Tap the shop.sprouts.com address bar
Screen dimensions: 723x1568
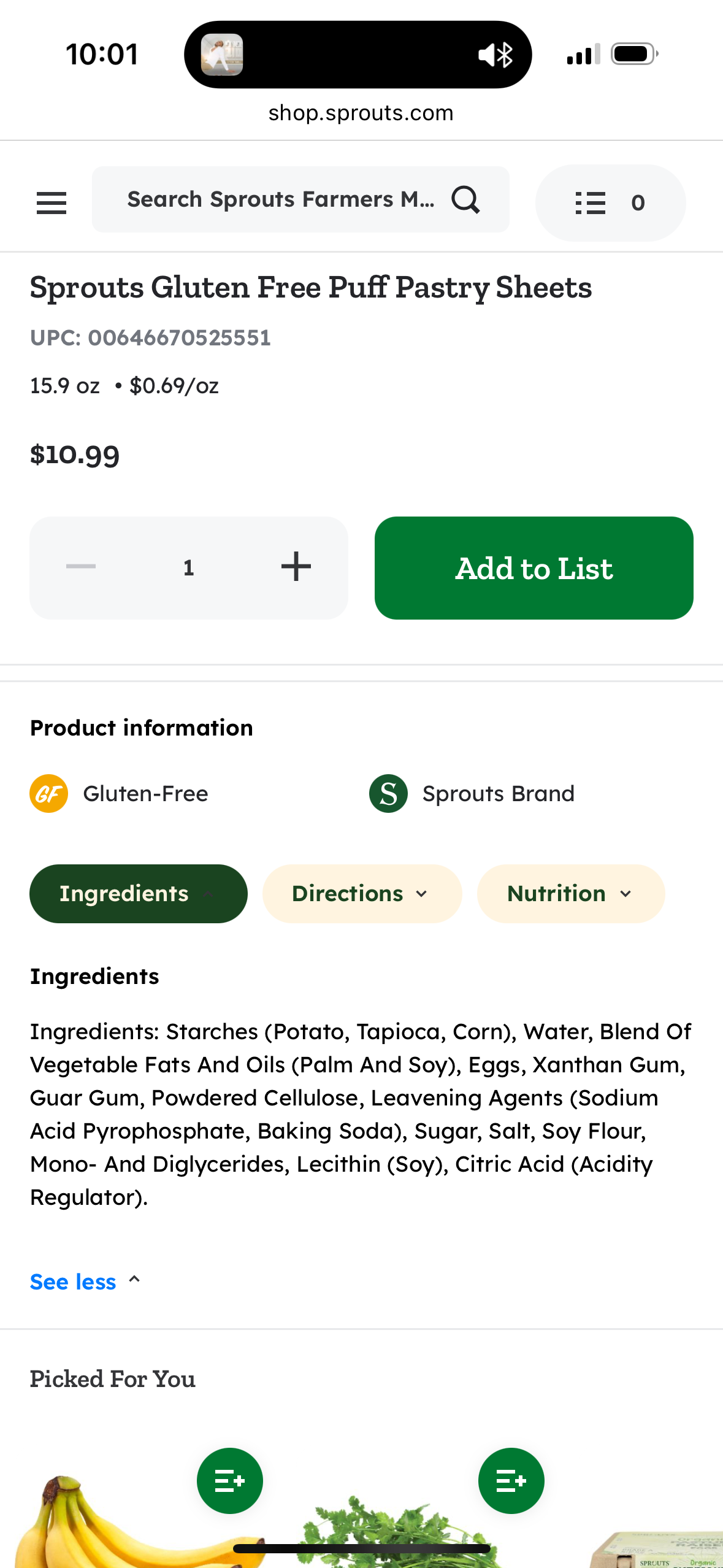[x=361, y=113]
